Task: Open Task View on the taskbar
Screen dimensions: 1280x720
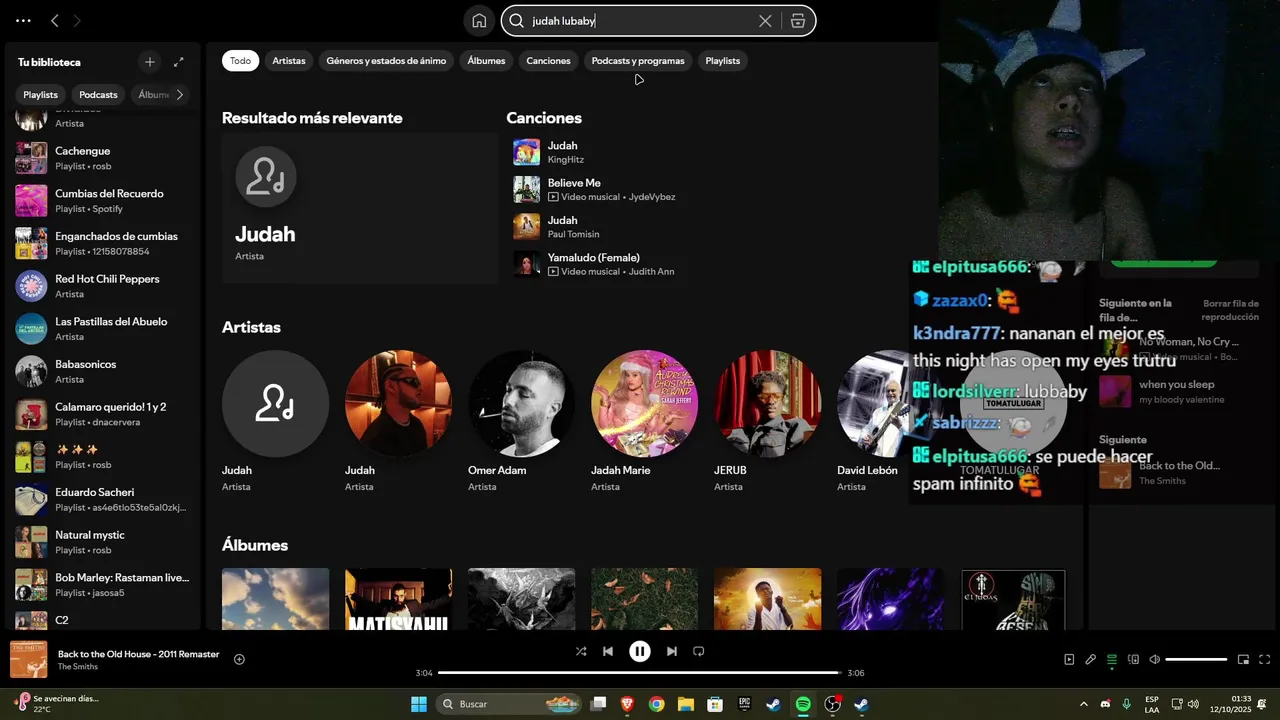Action: 598,704
